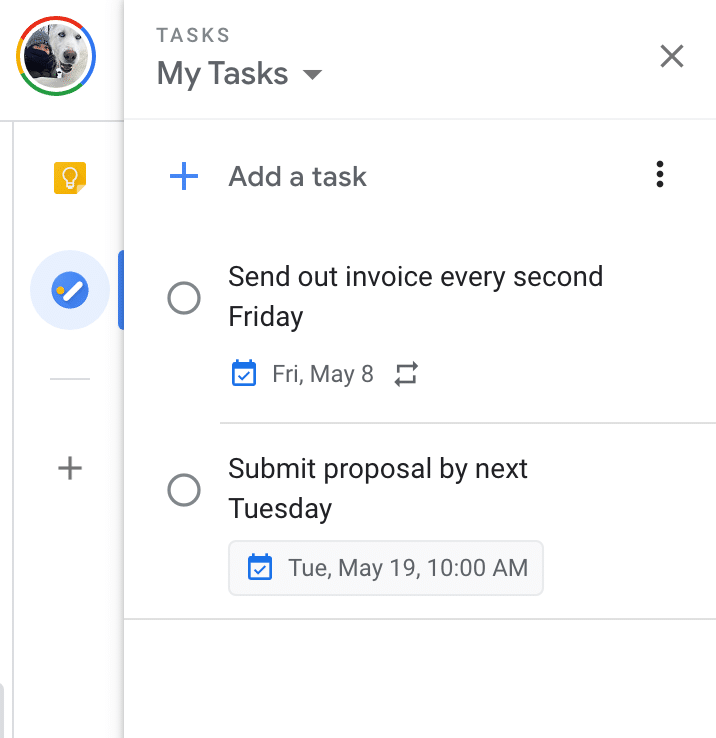Click the TASKS header label
This screenshot has height=738, width=716.
[x=193, y=36]
